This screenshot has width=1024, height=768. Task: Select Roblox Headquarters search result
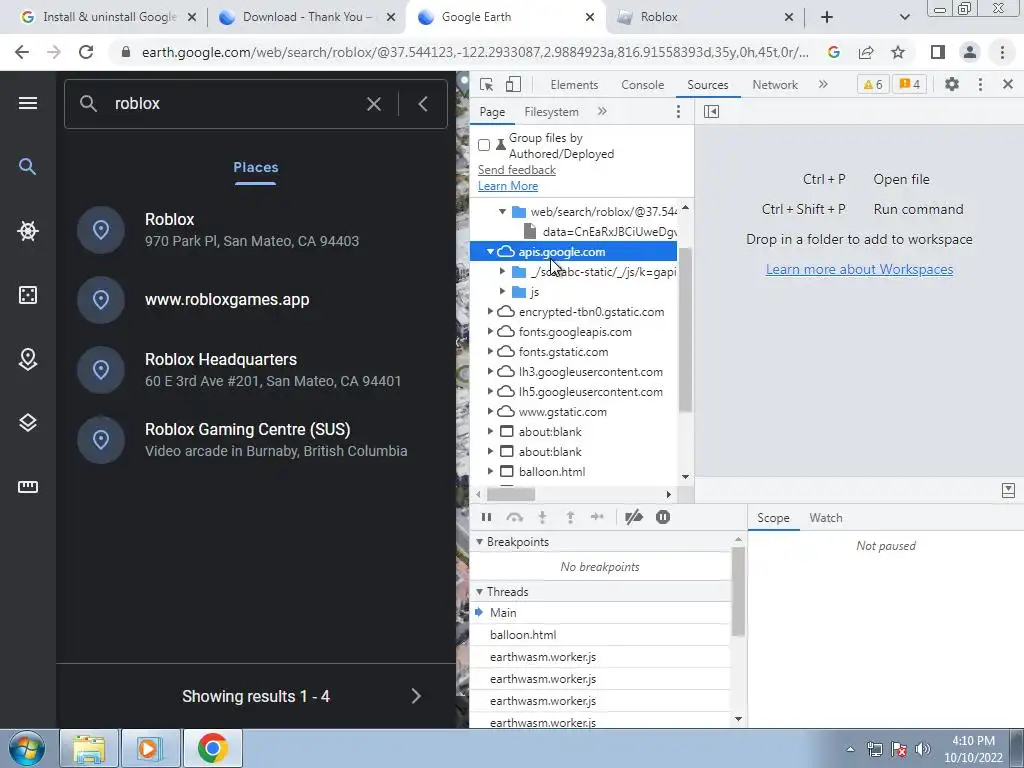(x=256, y=370)
